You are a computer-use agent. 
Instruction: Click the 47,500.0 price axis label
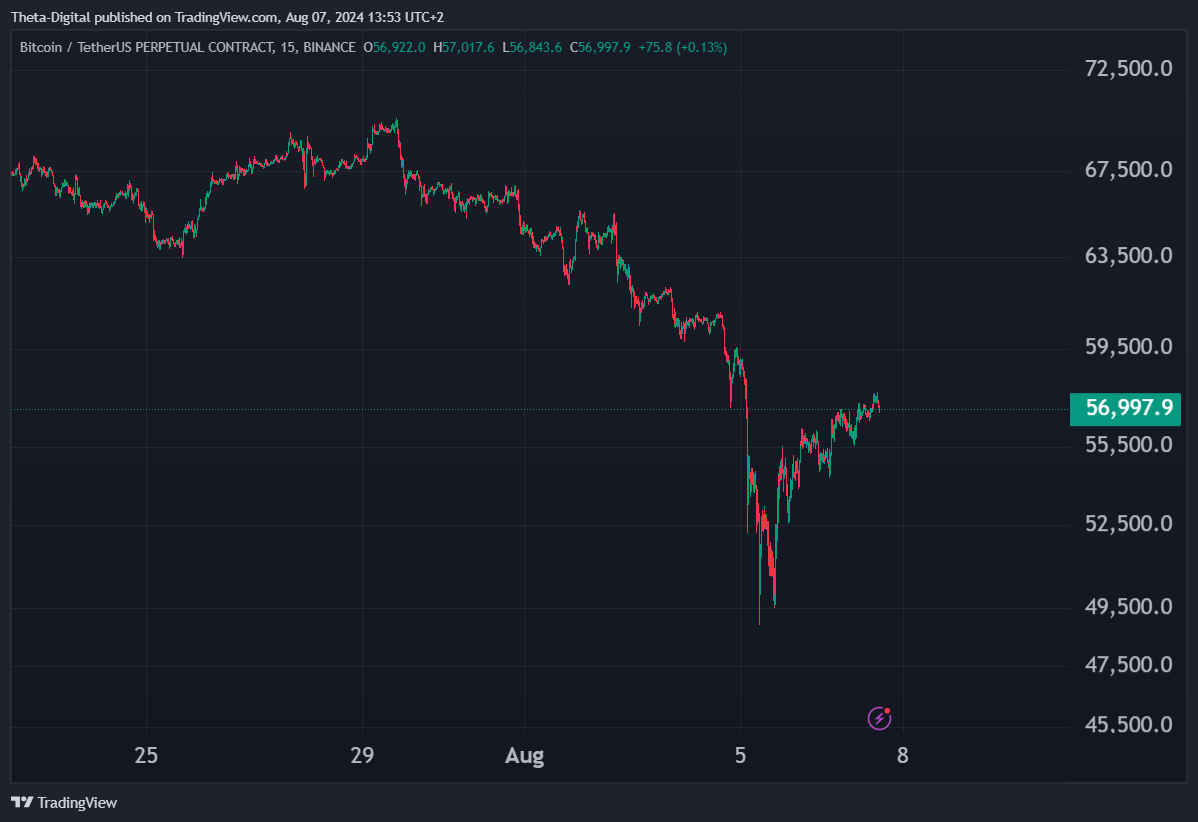pyautogui.click(x=1128, y=665)
